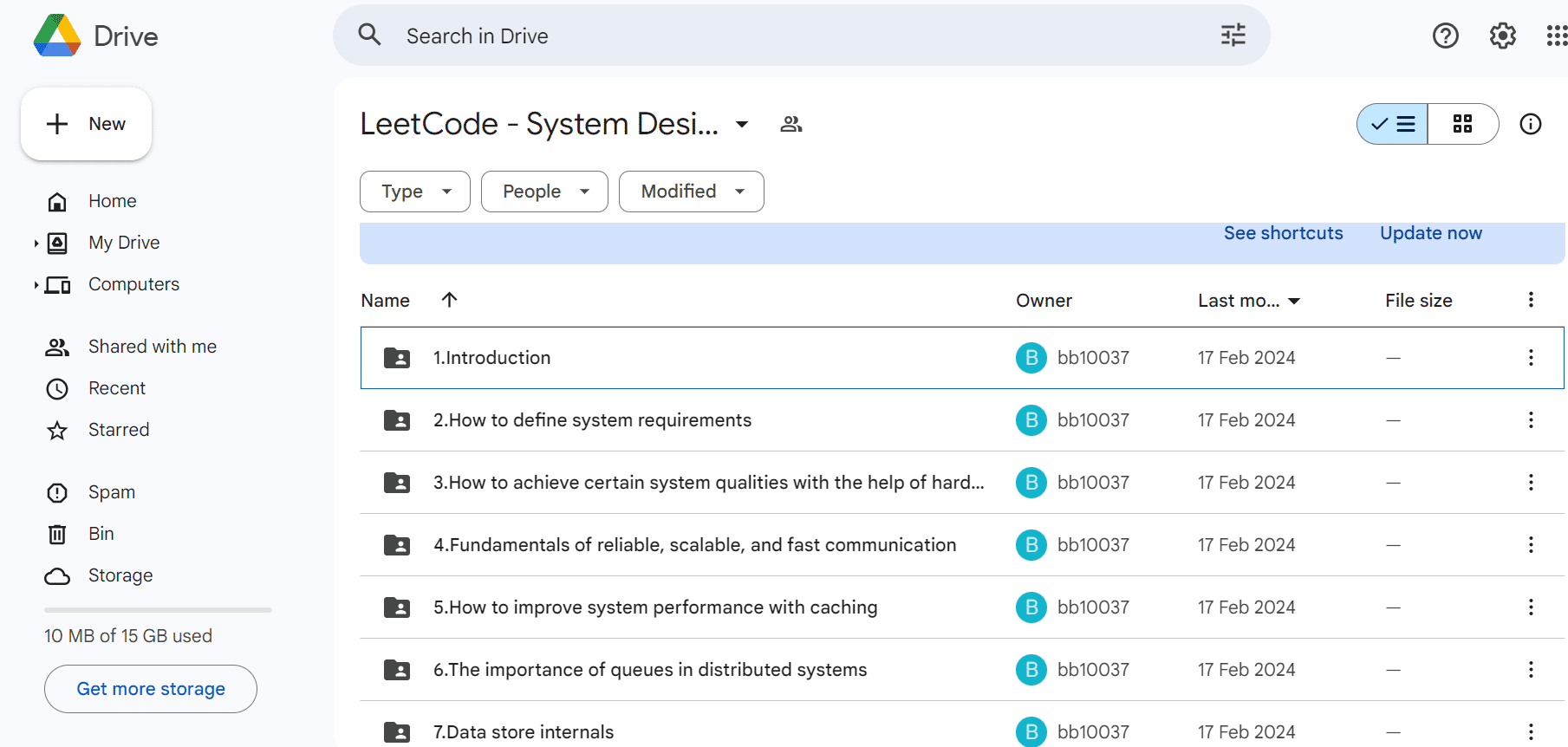Open more actions for 3.How to achieve certain system qualities

pos(1531,483)
